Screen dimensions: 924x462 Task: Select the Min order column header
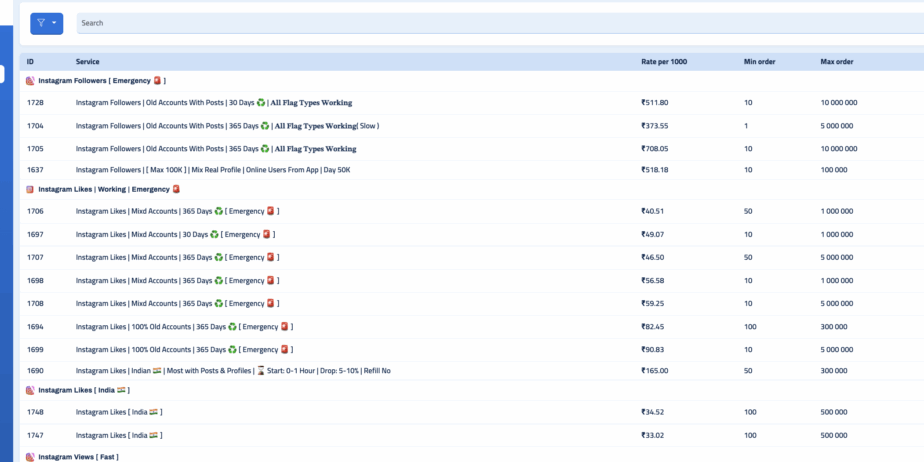click(x=759, y=62)
